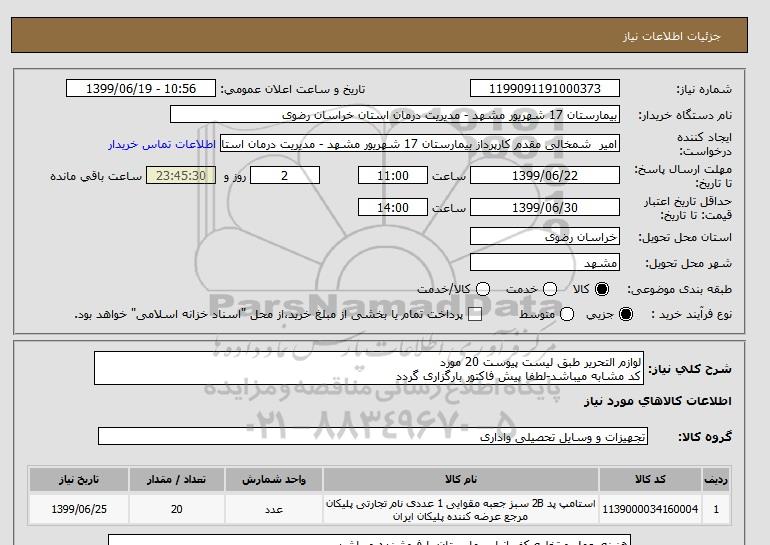Click the کد کالا column header
Image resolution: width=770 pixels, height=545 pixels.
[x=650, y=480]
